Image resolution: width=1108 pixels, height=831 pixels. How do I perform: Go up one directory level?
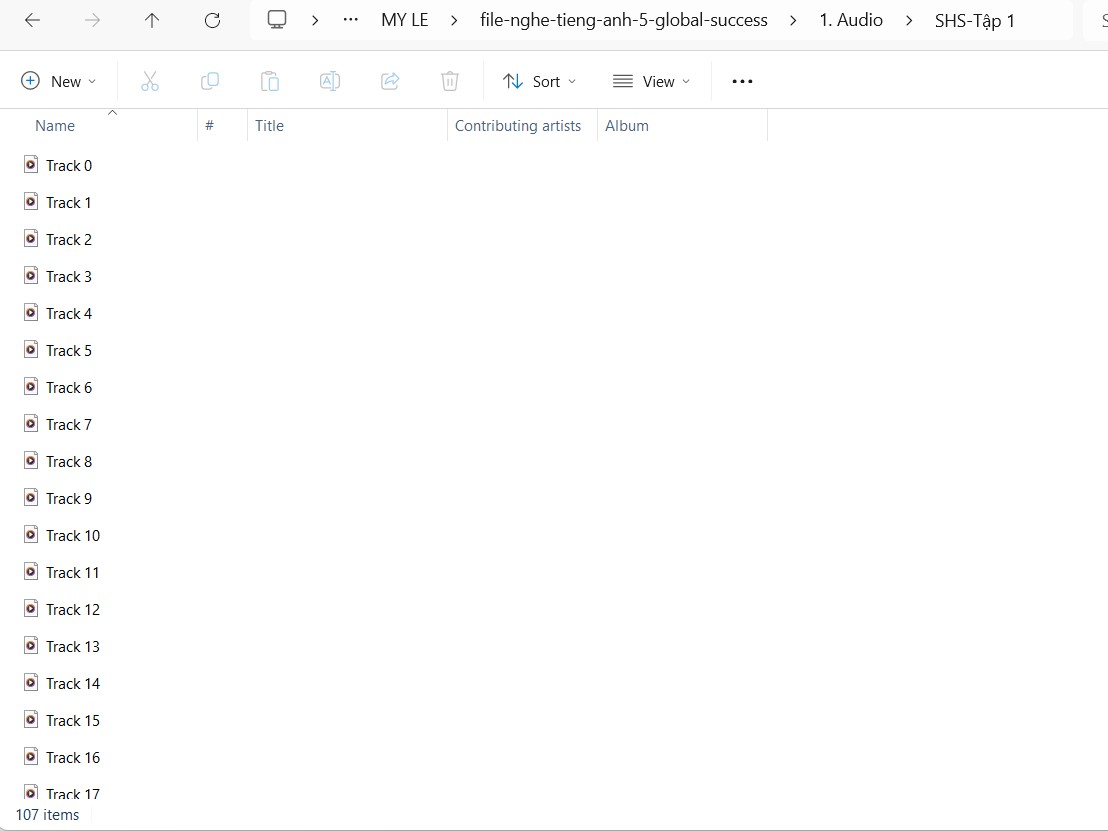tap(152, 20)
